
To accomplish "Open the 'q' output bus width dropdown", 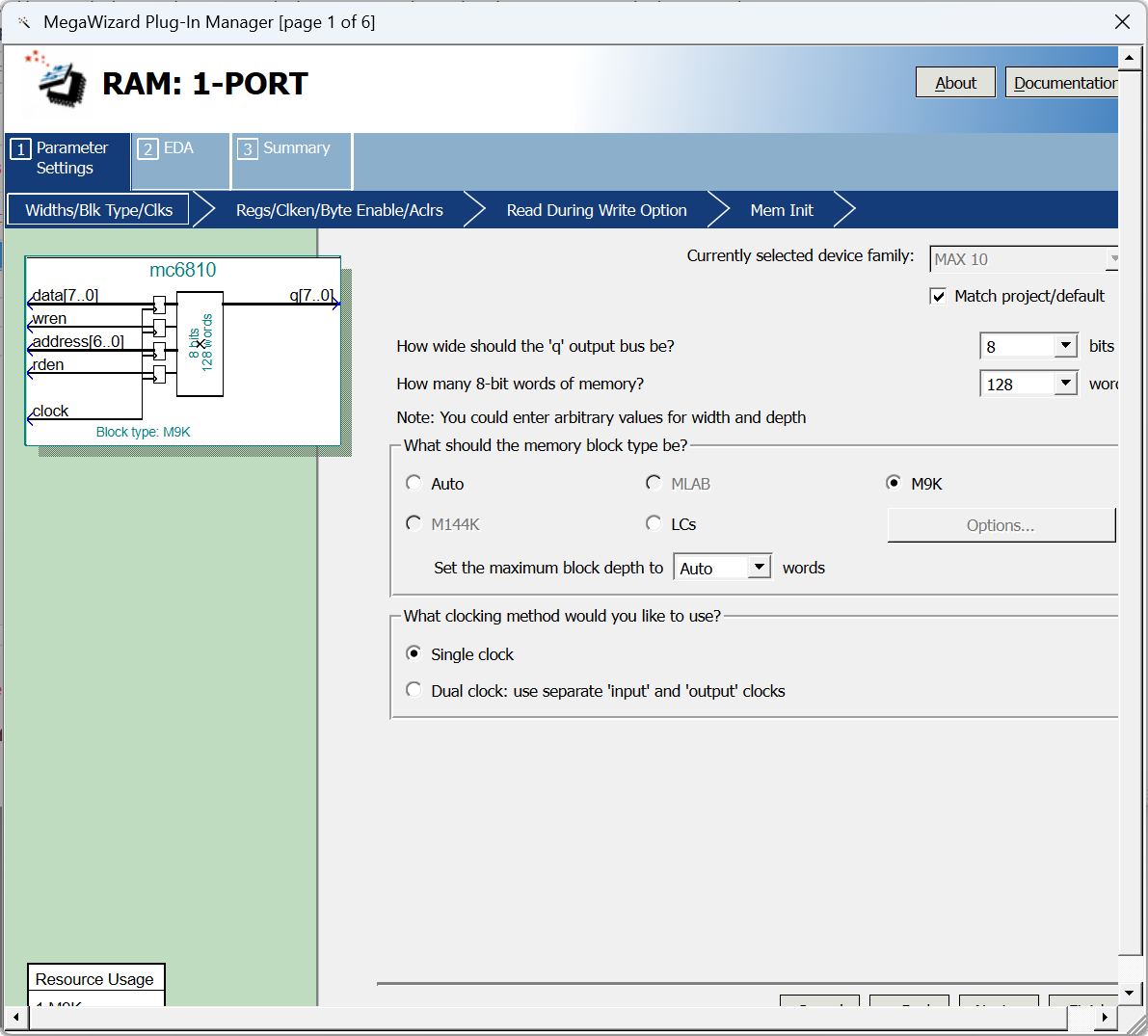I will [x=1065, y=346].
